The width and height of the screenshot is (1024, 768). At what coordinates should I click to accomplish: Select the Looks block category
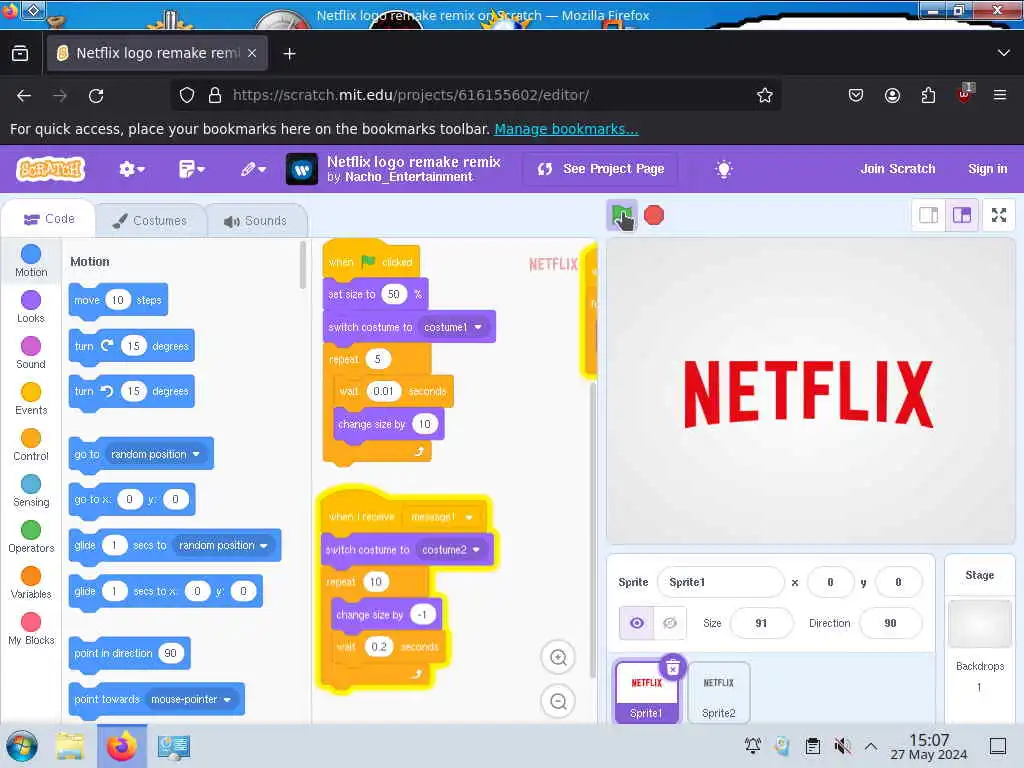(x=31, y=307)
